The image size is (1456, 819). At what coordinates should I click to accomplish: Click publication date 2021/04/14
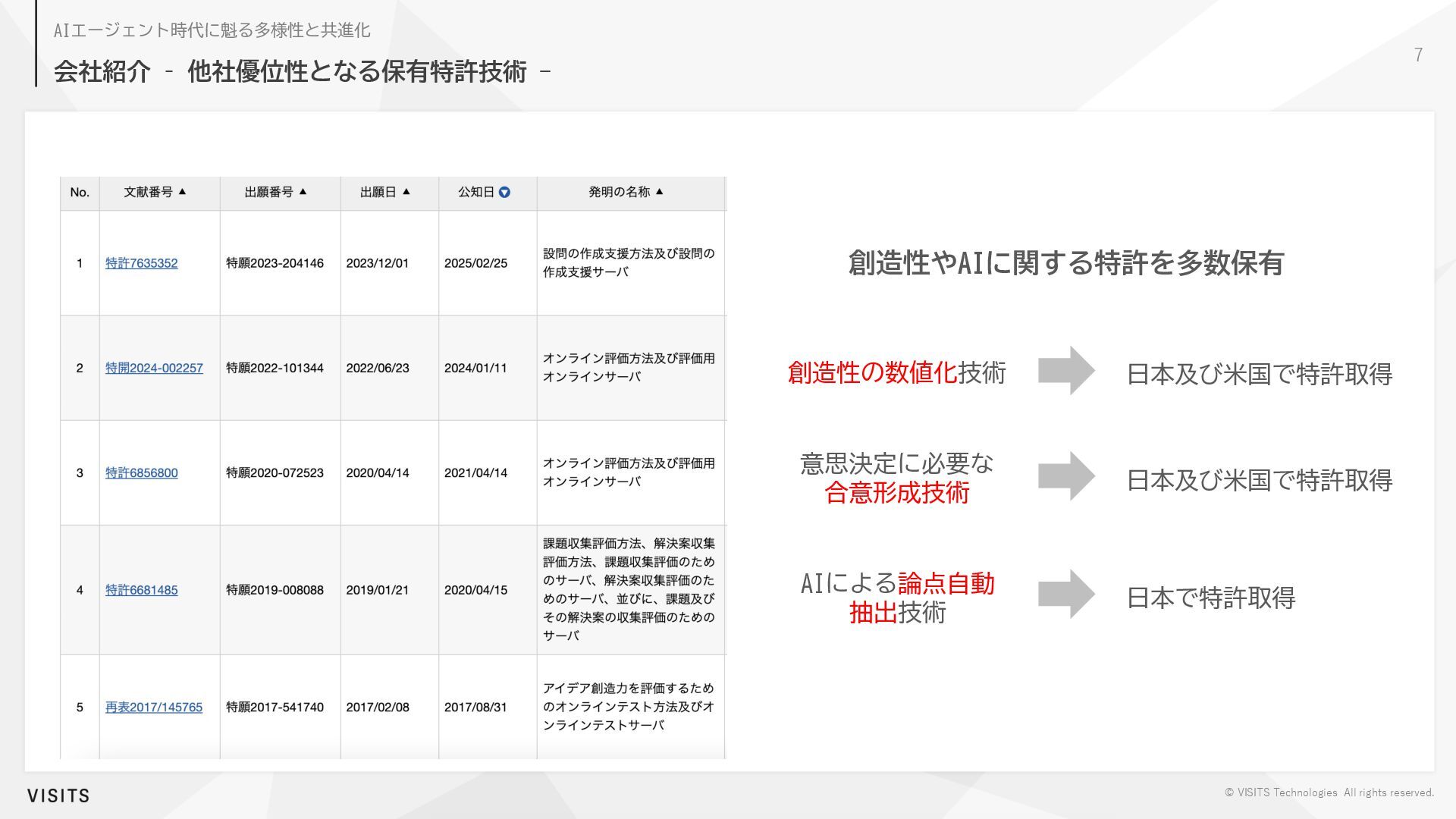475,472
